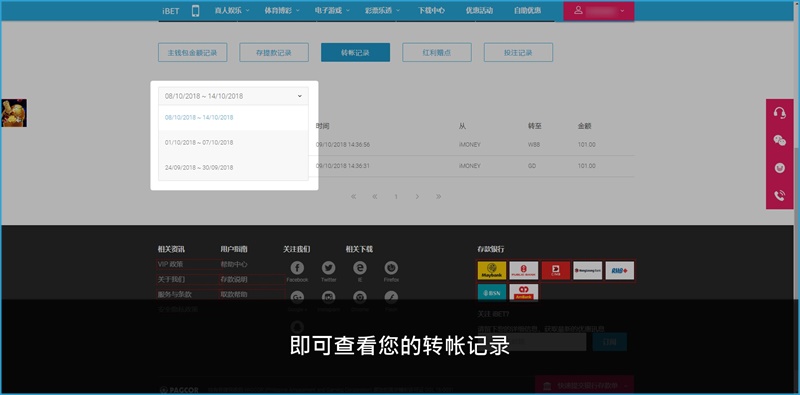Choose the 24/09/2018 ~ 30/09/2018 date option
800x395 pixels.
click(233, 167)
